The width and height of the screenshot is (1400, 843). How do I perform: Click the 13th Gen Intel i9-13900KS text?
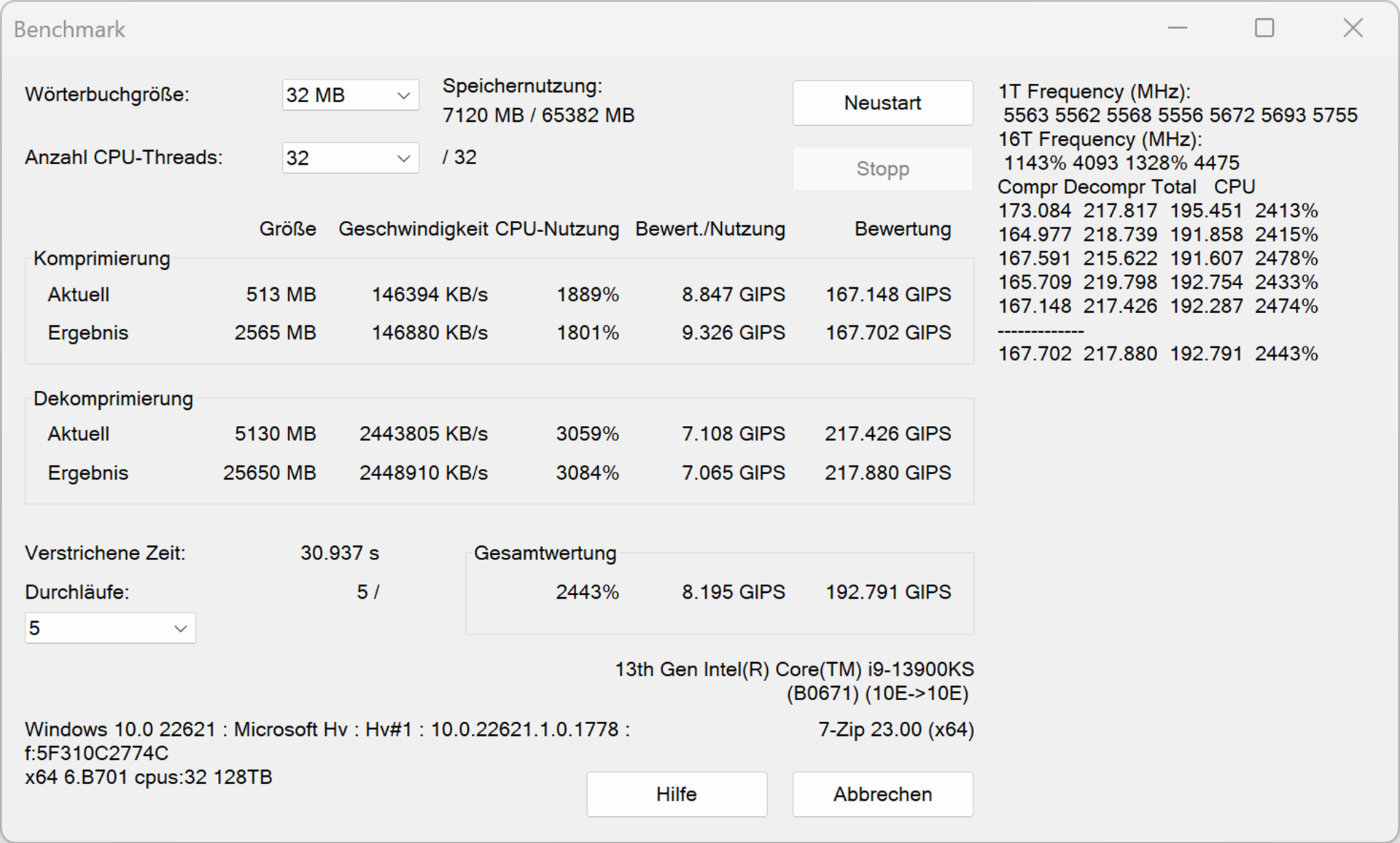click(795, 669)
